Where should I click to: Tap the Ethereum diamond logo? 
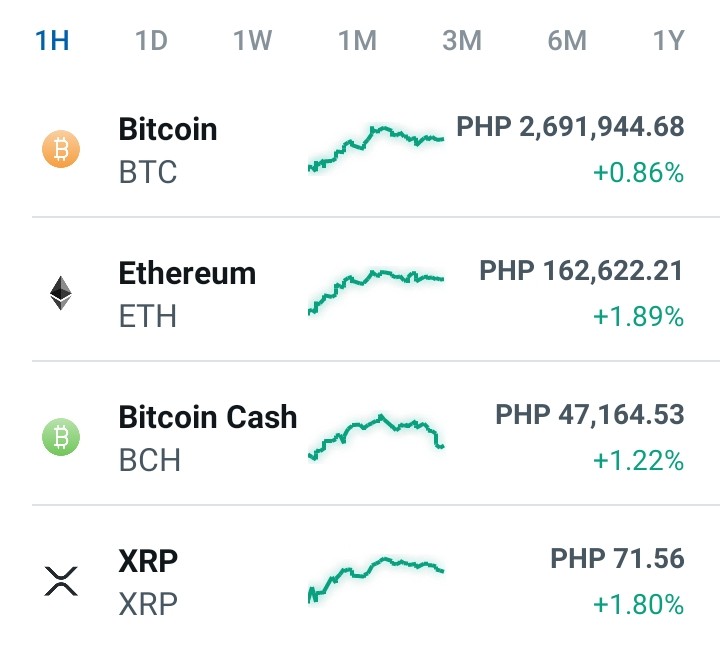(x=61, y=293)
